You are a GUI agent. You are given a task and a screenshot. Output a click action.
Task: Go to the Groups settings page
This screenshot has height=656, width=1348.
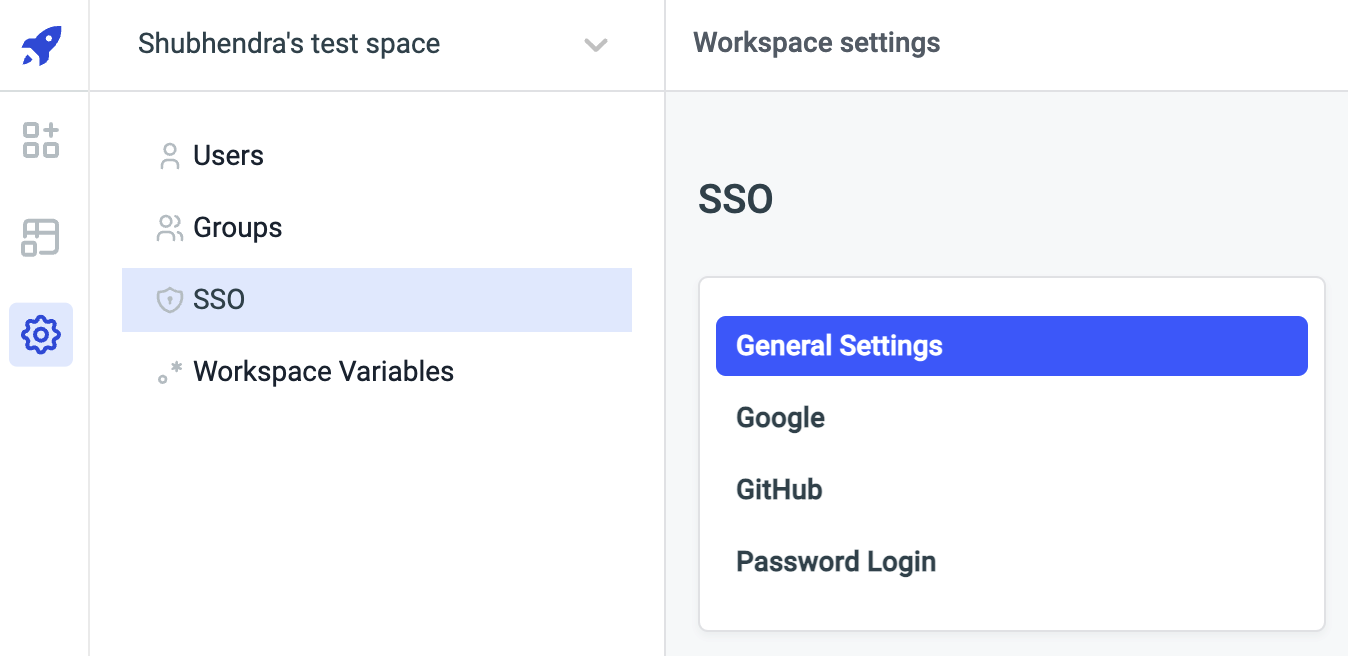coord(237,228)
